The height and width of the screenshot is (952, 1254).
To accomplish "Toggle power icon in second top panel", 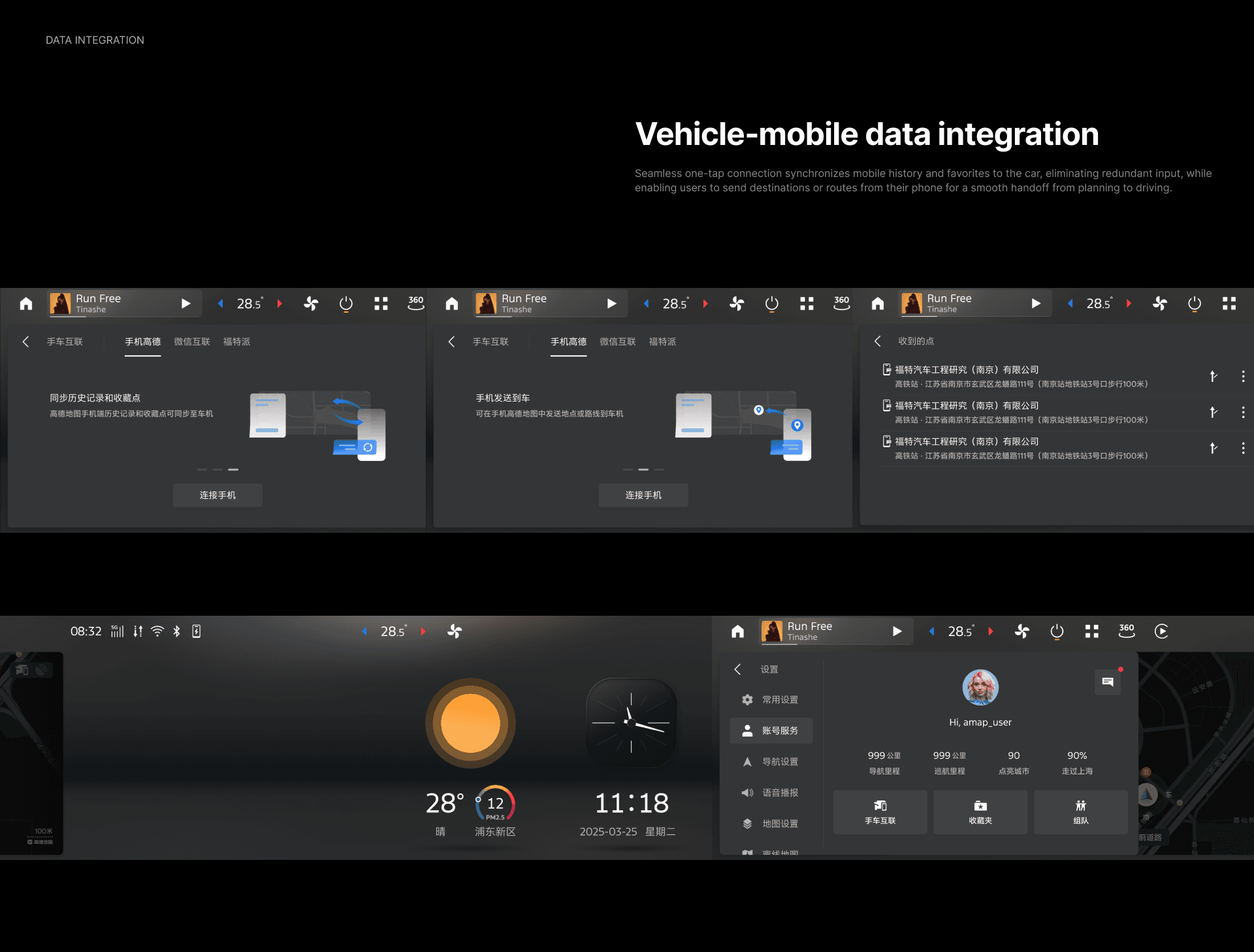I will [771, 304].
